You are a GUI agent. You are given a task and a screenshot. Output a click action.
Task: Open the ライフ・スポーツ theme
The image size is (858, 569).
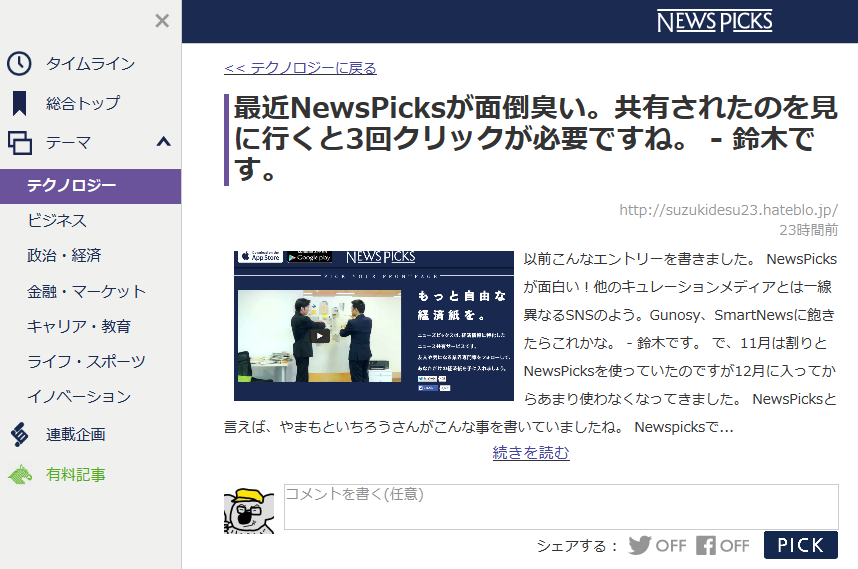(86, 362)
